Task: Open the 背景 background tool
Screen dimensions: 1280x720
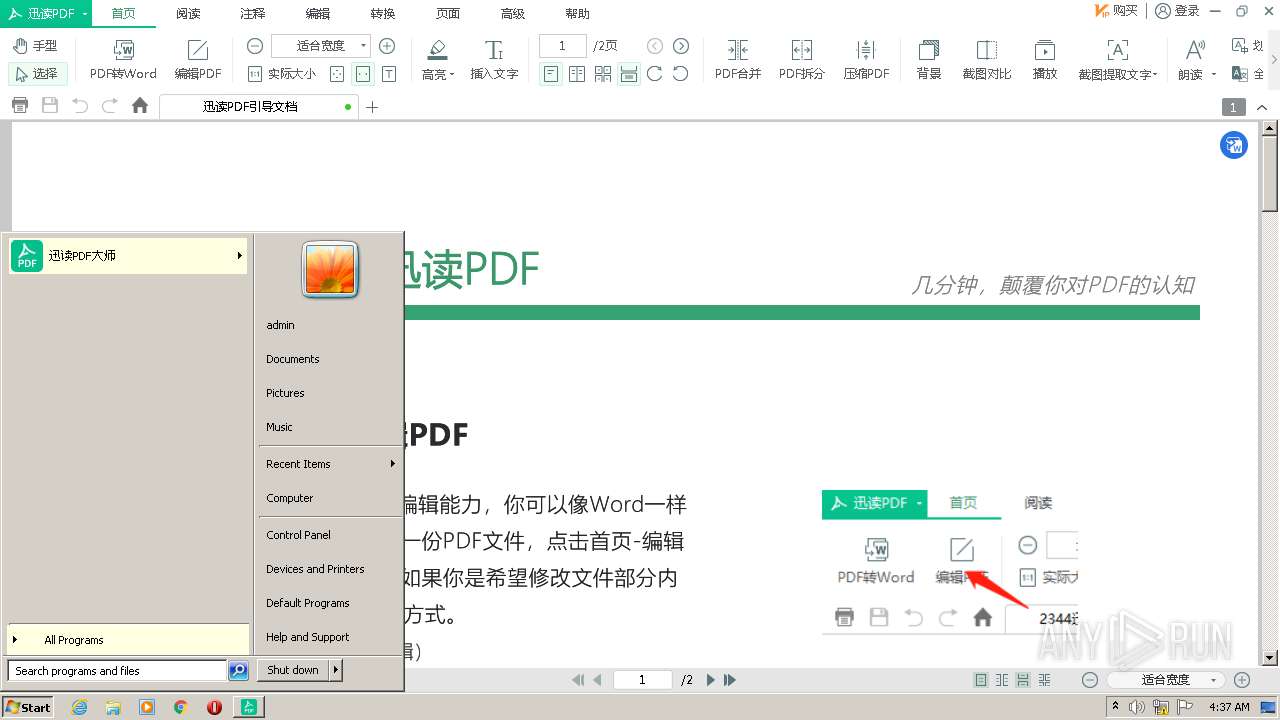Action: (929, 60)
